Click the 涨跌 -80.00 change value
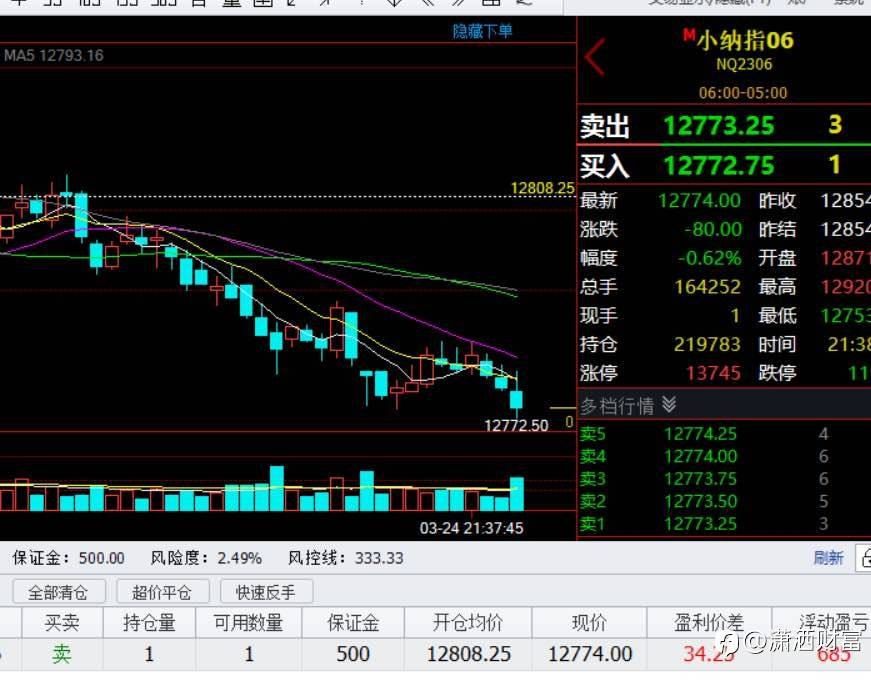Screen dimensions: 871x684 pos(713,229)
